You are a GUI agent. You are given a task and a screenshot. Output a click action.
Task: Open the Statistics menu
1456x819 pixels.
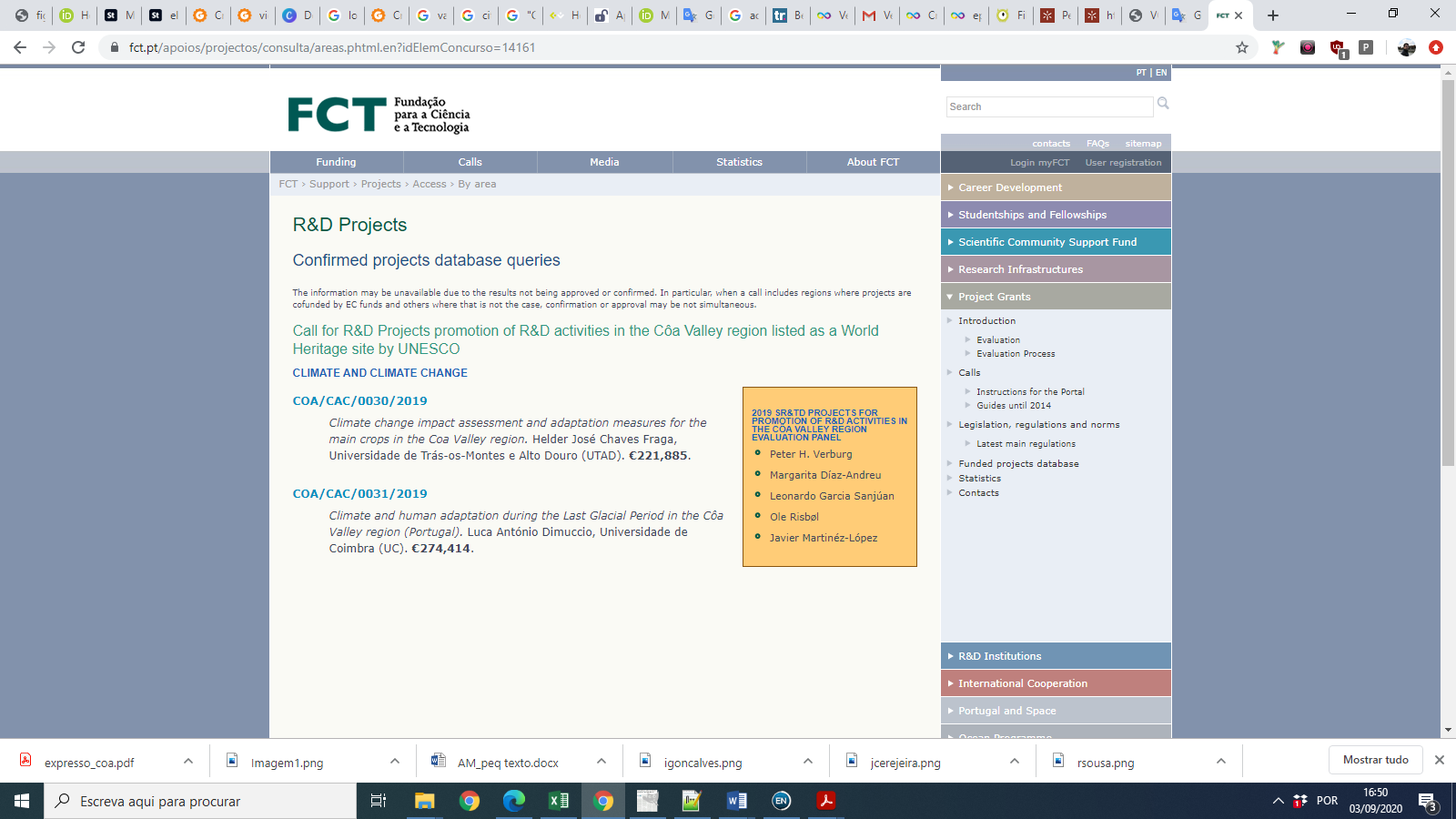click(739, 162)
